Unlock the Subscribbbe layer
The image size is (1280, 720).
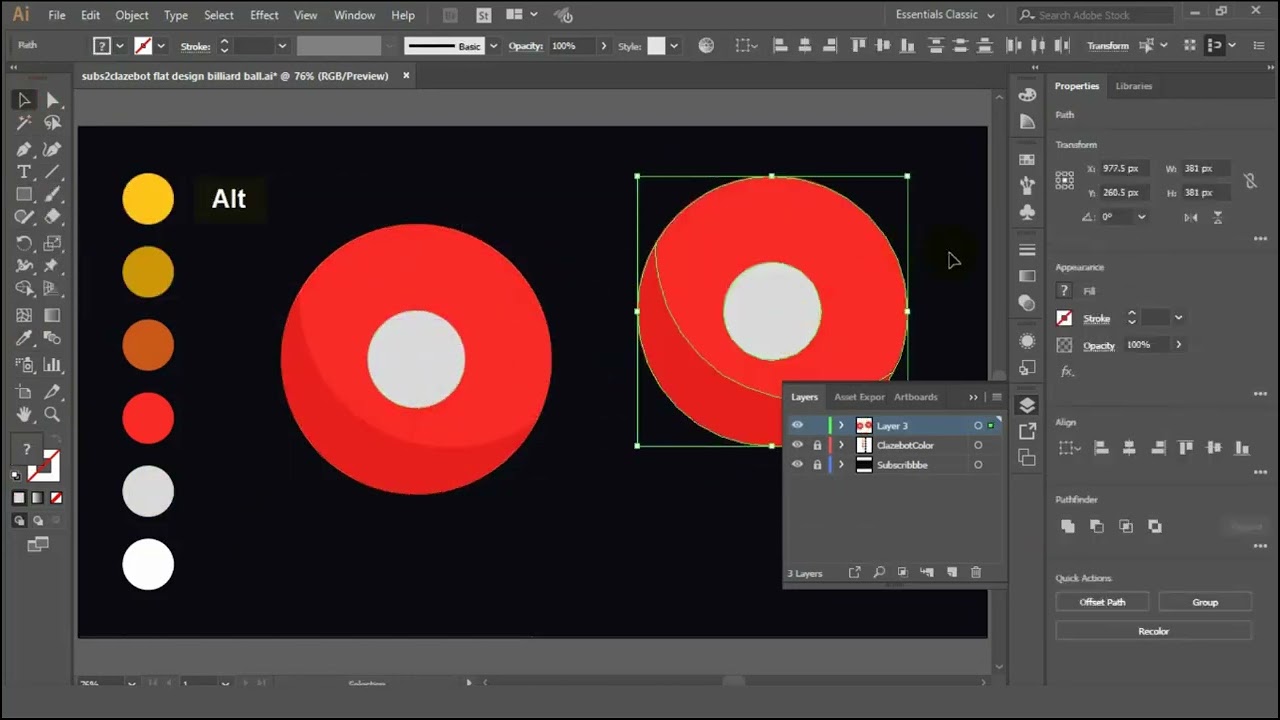[x=817, y=465]
